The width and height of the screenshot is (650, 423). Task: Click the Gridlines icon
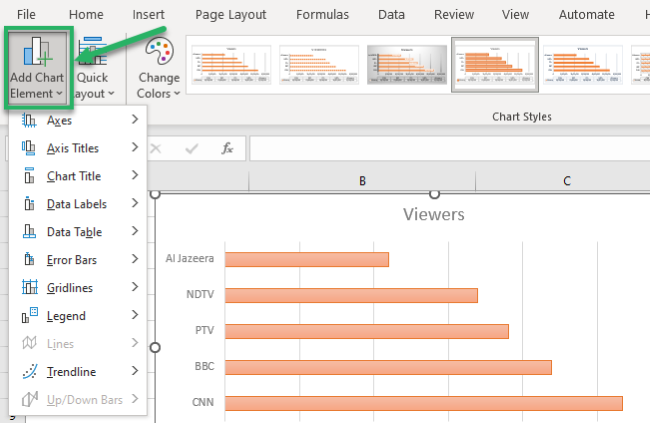pos(29,288)
